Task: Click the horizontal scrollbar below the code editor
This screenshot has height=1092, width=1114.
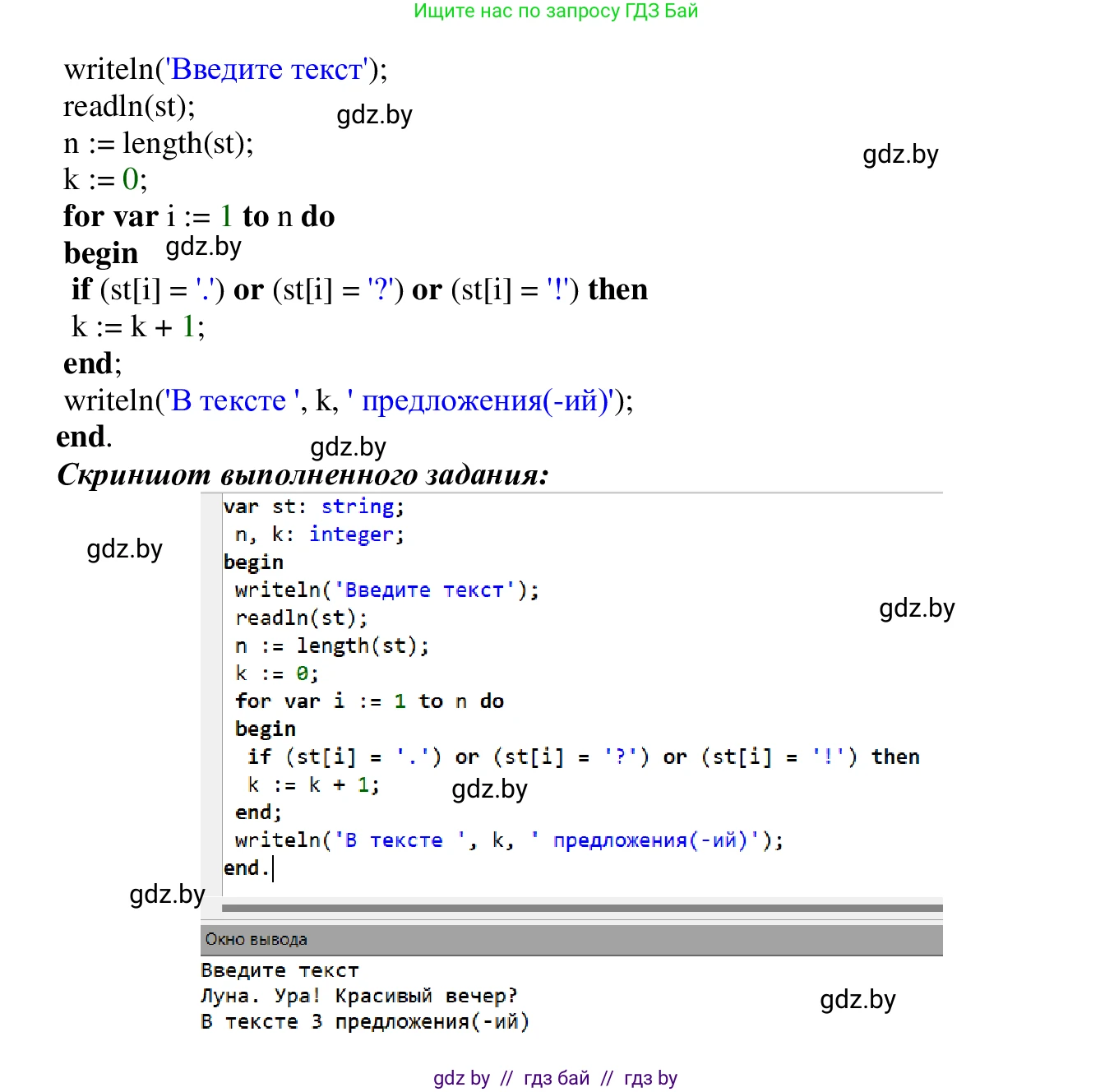Action: 581,908
